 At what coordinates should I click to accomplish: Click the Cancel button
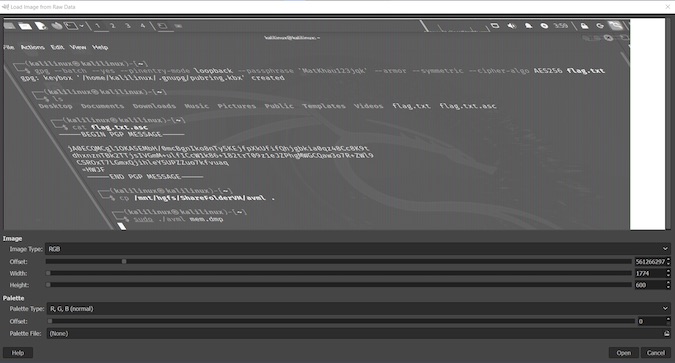click(x=656, y=353)
